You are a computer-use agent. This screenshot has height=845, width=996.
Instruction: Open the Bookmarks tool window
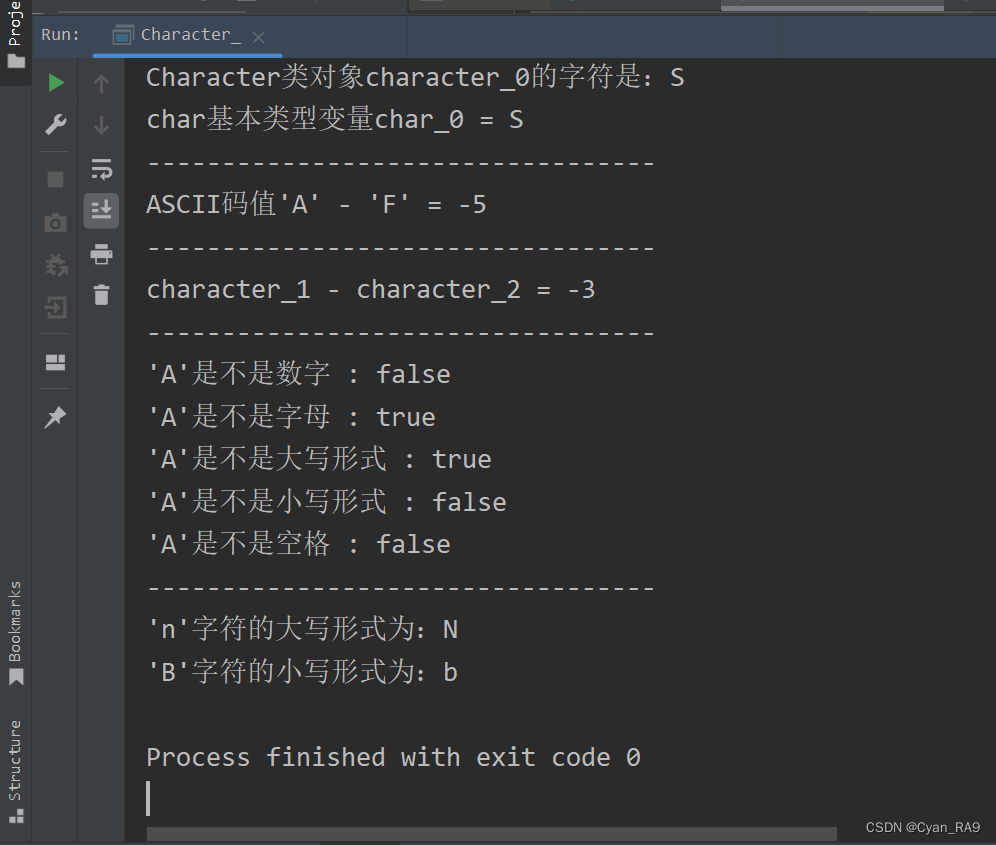[15, 633]
